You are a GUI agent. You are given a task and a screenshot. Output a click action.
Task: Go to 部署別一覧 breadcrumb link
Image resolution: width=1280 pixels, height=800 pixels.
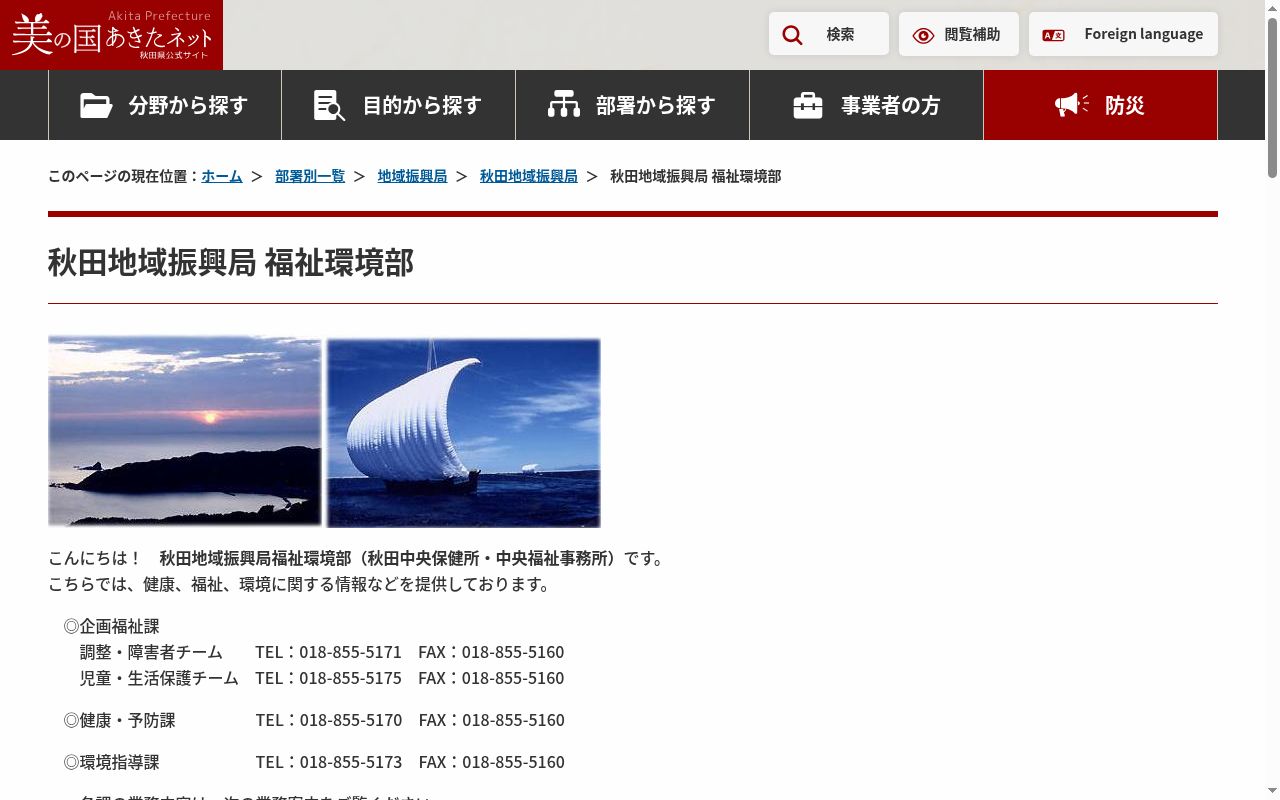310,176
